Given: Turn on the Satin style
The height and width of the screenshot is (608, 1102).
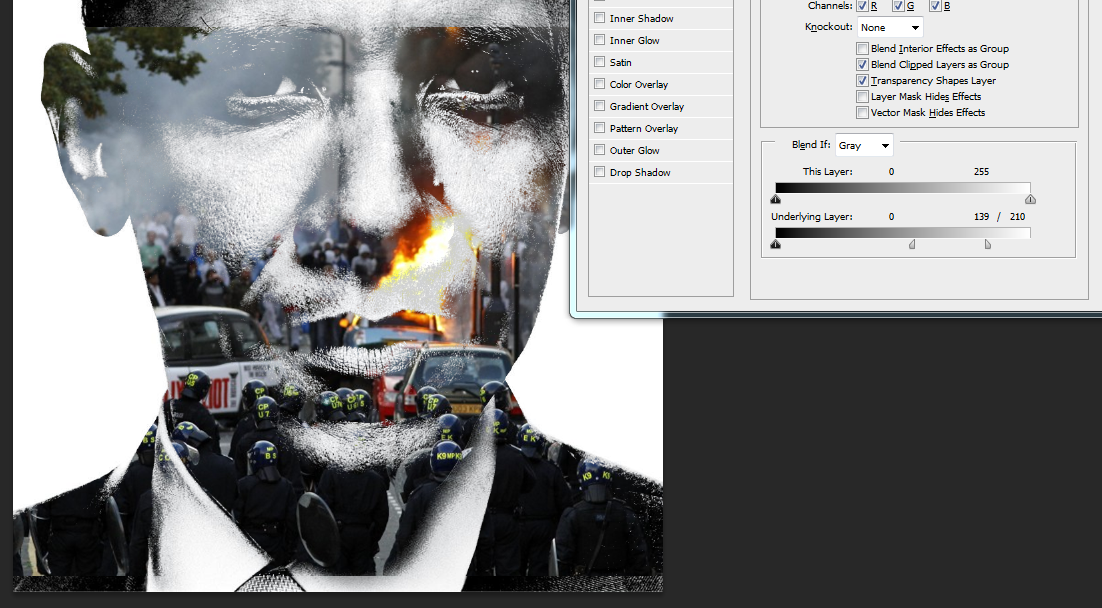Looking at the screenshot, I should pyautogui.click(x=600, y=62).
